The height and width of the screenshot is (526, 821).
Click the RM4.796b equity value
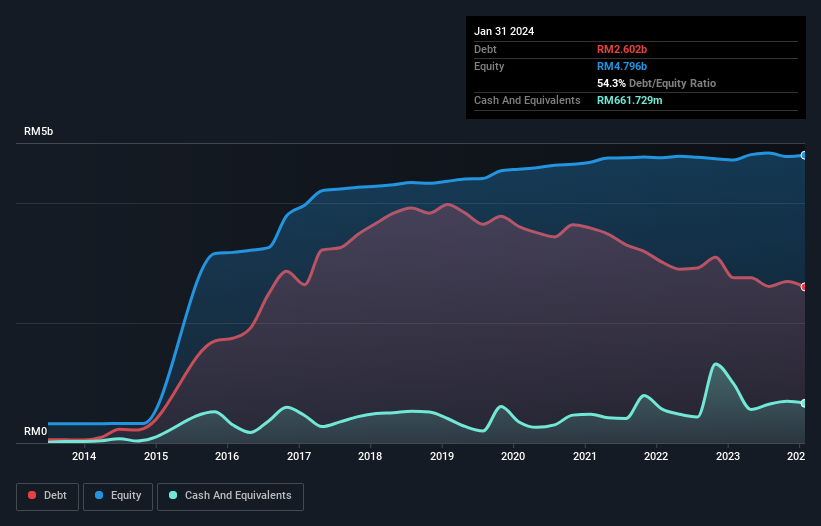[622, 66]
